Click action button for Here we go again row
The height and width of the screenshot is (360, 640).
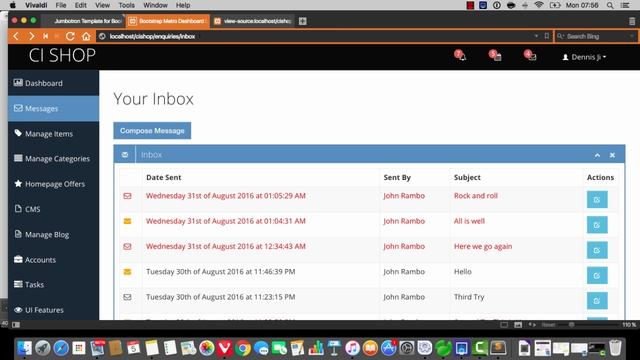[x=597, y=250]
